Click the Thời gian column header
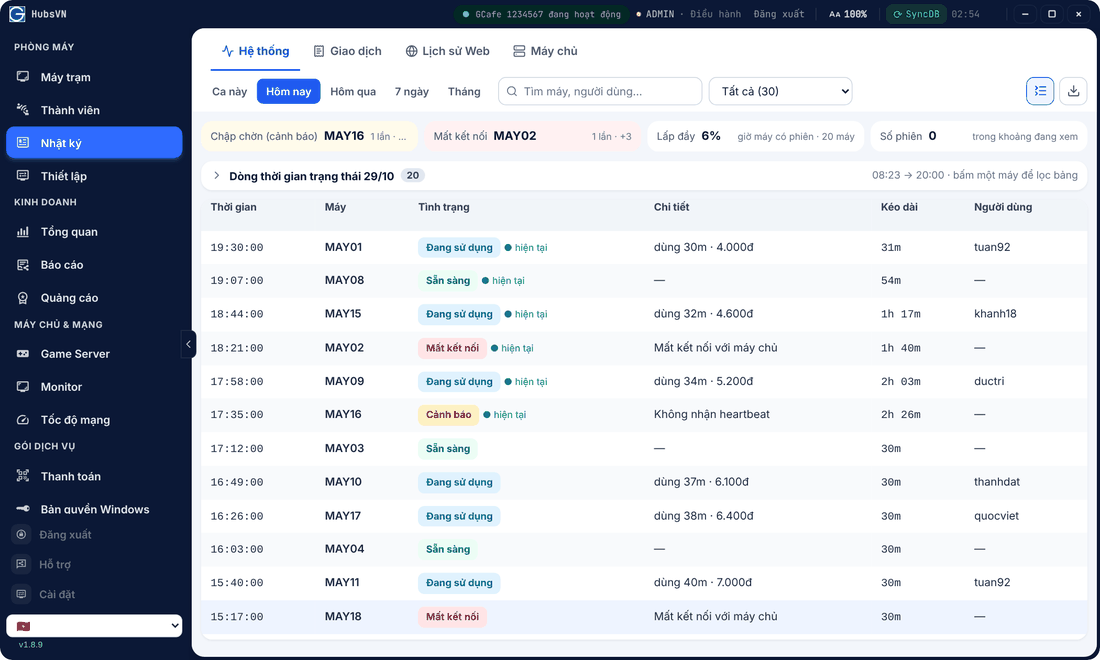The image size is (1100, 660). pyautogui.click(x=234, y=207)
